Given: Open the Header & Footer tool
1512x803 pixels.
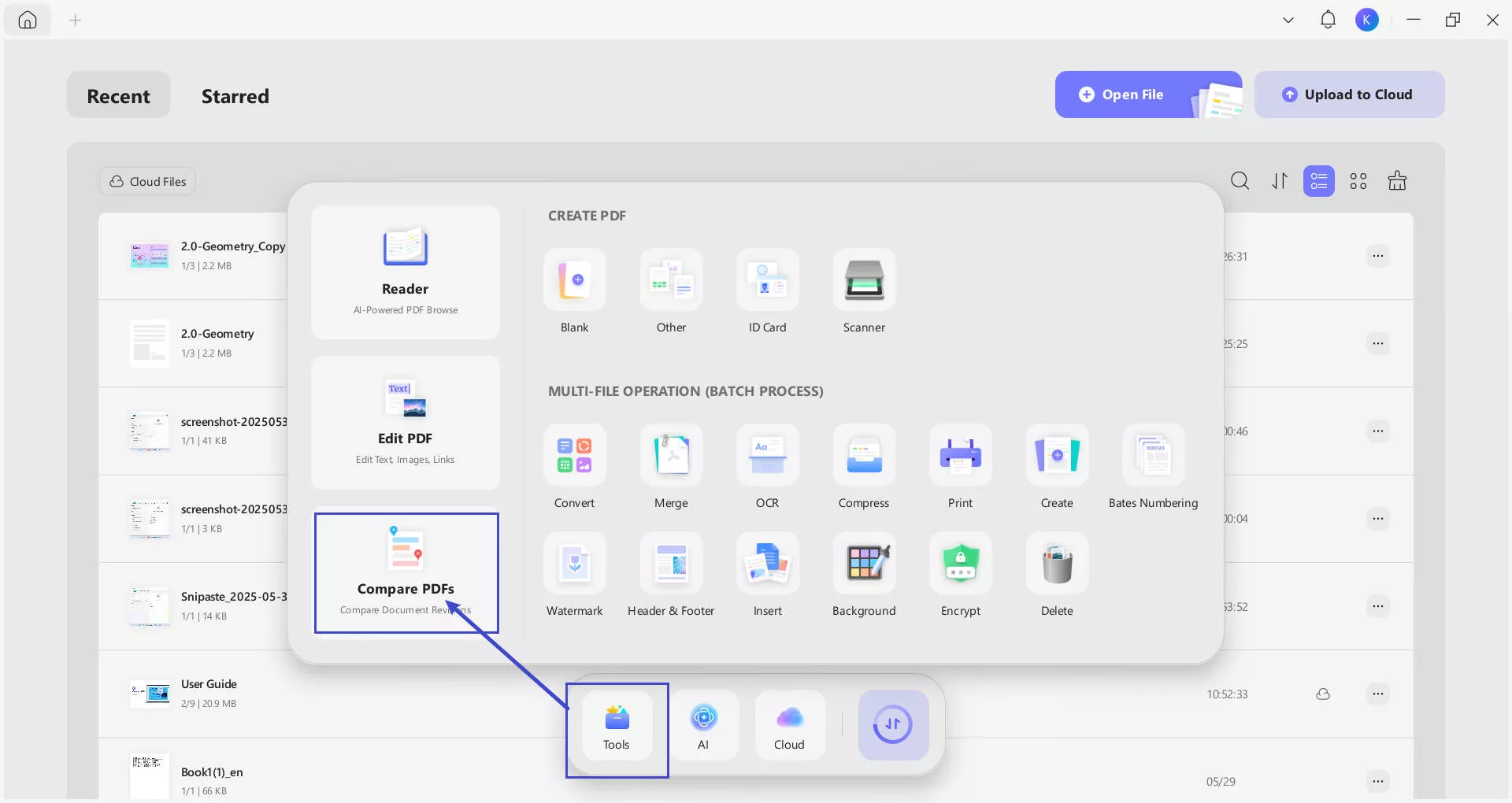Looking at the screenshot, I should [671, 564].
